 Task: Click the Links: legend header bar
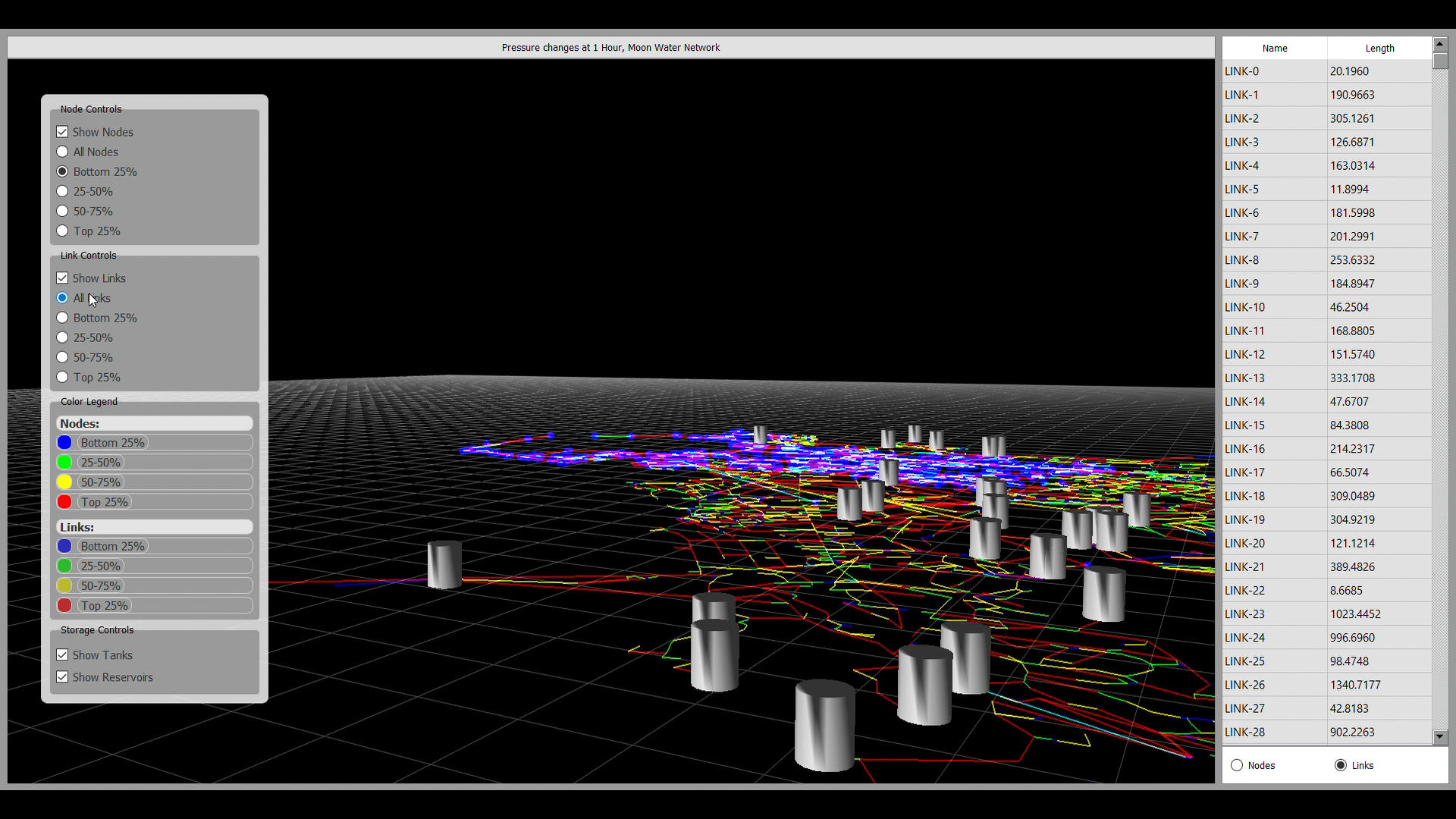pyautogui.click(x=153, y=526)
